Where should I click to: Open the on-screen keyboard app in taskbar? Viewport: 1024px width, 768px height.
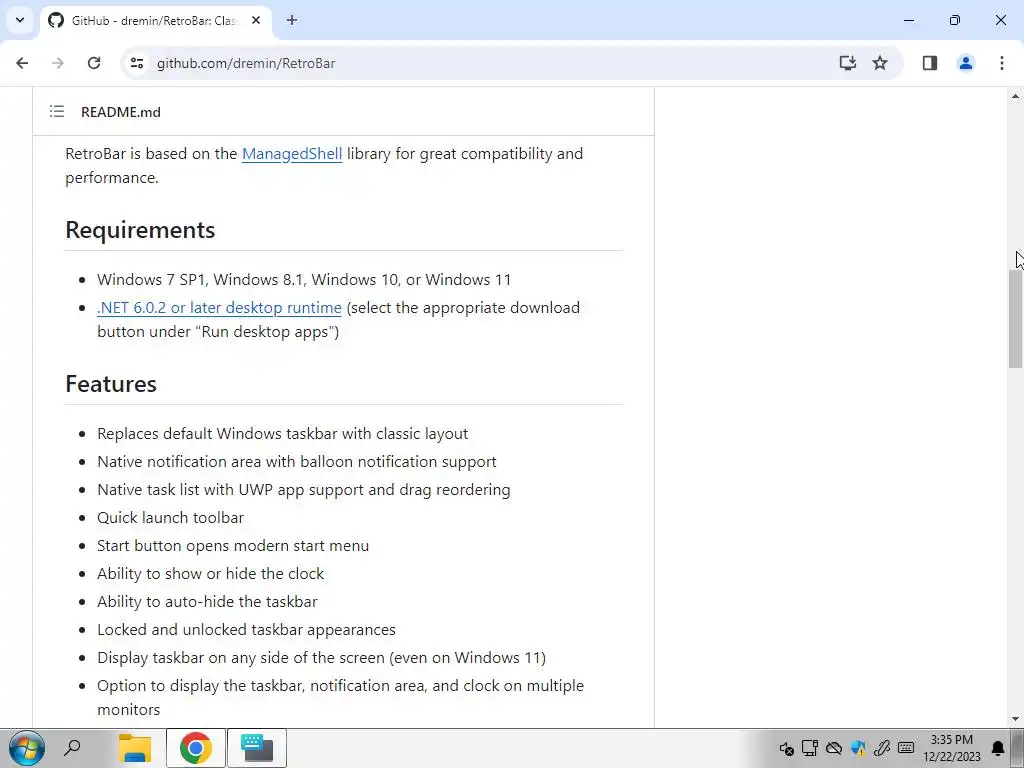pyautogui.click(x=257, y=748)
